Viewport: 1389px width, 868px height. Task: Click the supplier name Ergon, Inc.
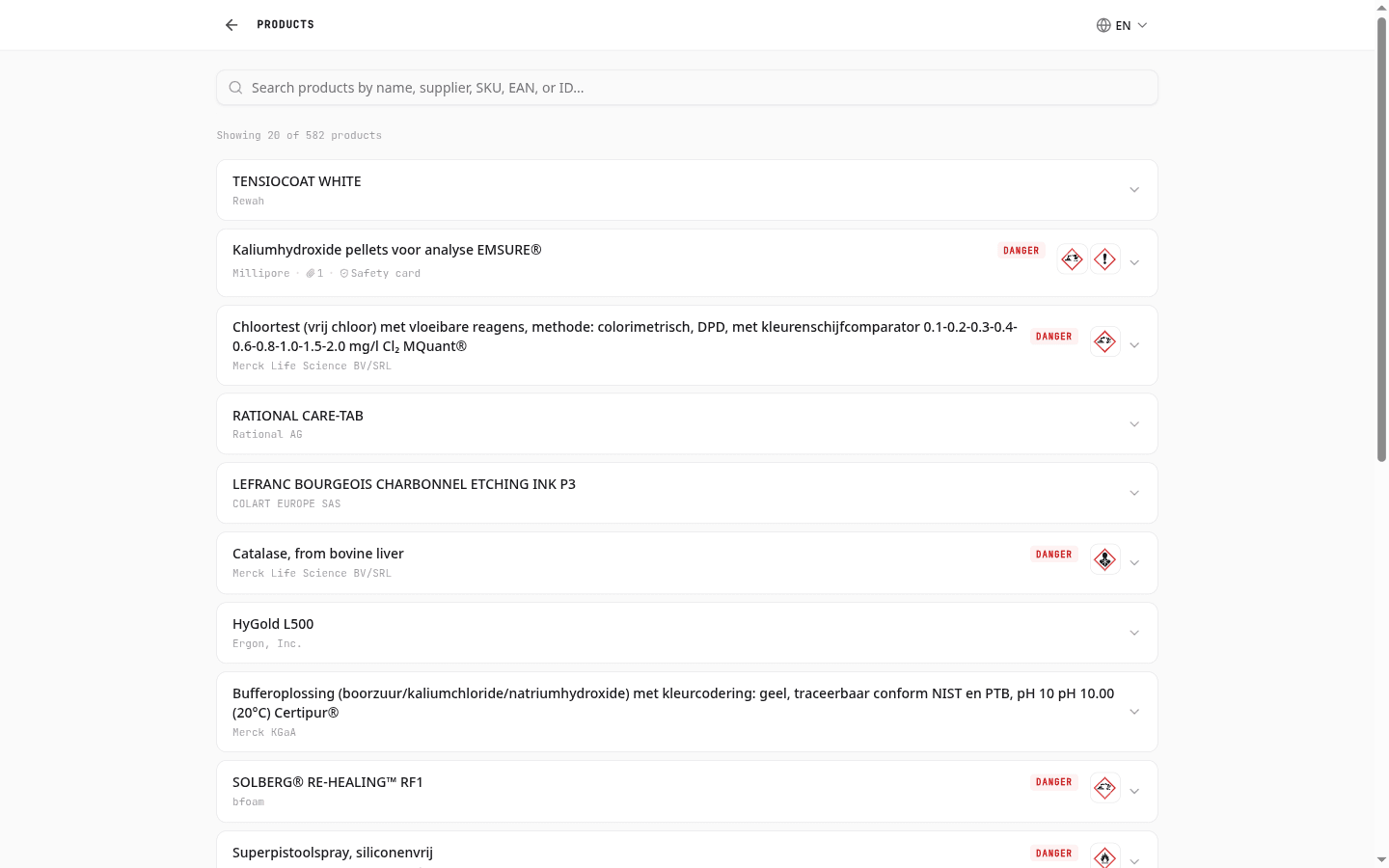coord(267,644)
